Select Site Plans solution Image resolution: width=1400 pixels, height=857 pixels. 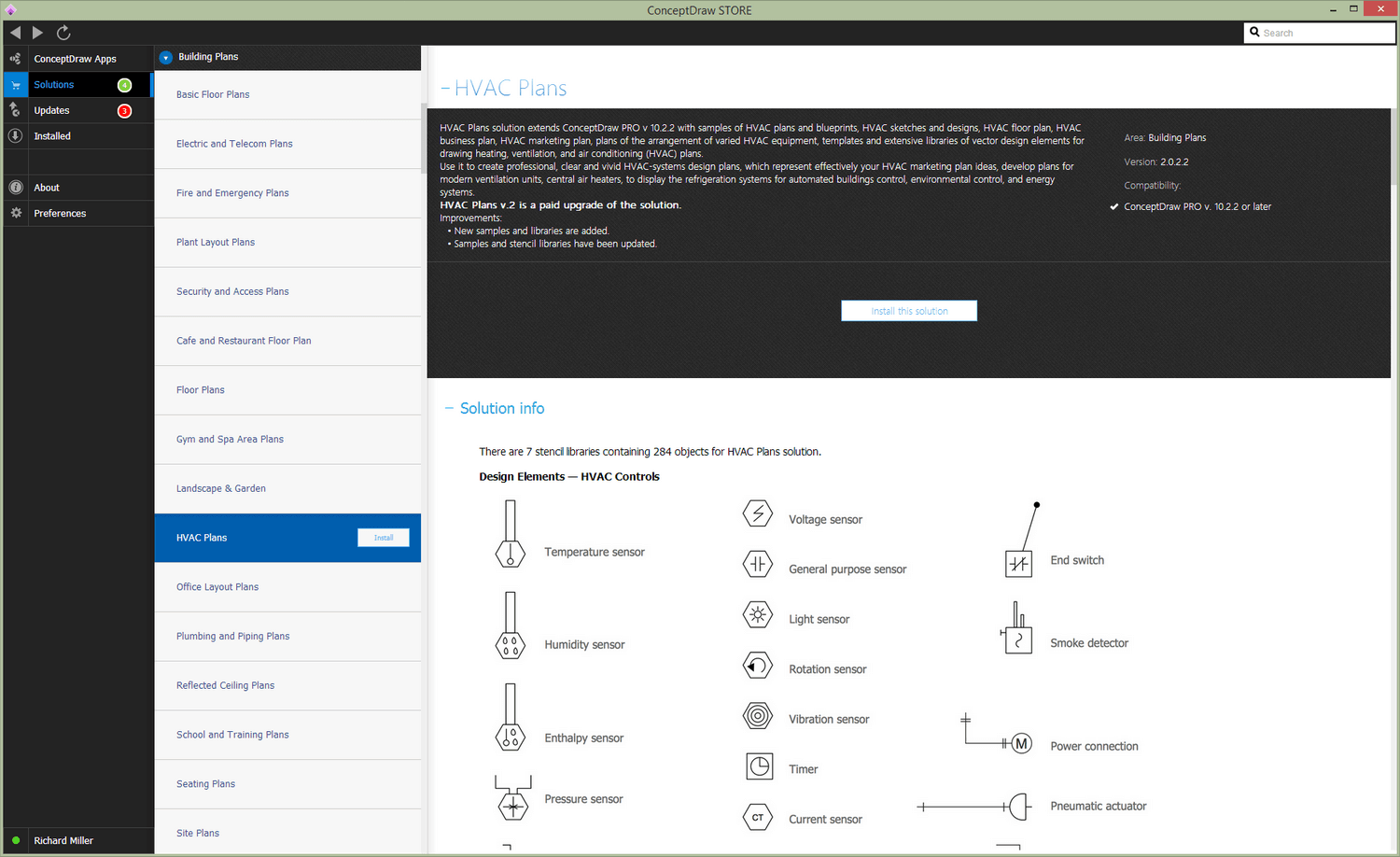pos(287,833)
